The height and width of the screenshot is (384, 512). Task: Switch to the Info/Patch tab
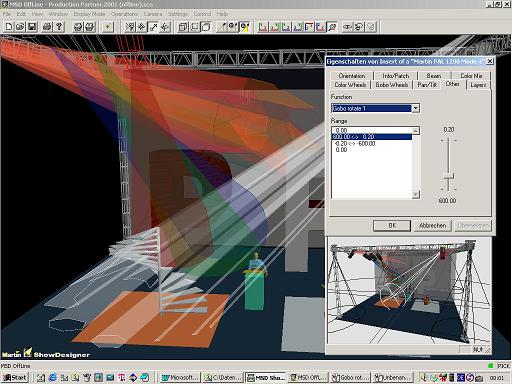395,76
